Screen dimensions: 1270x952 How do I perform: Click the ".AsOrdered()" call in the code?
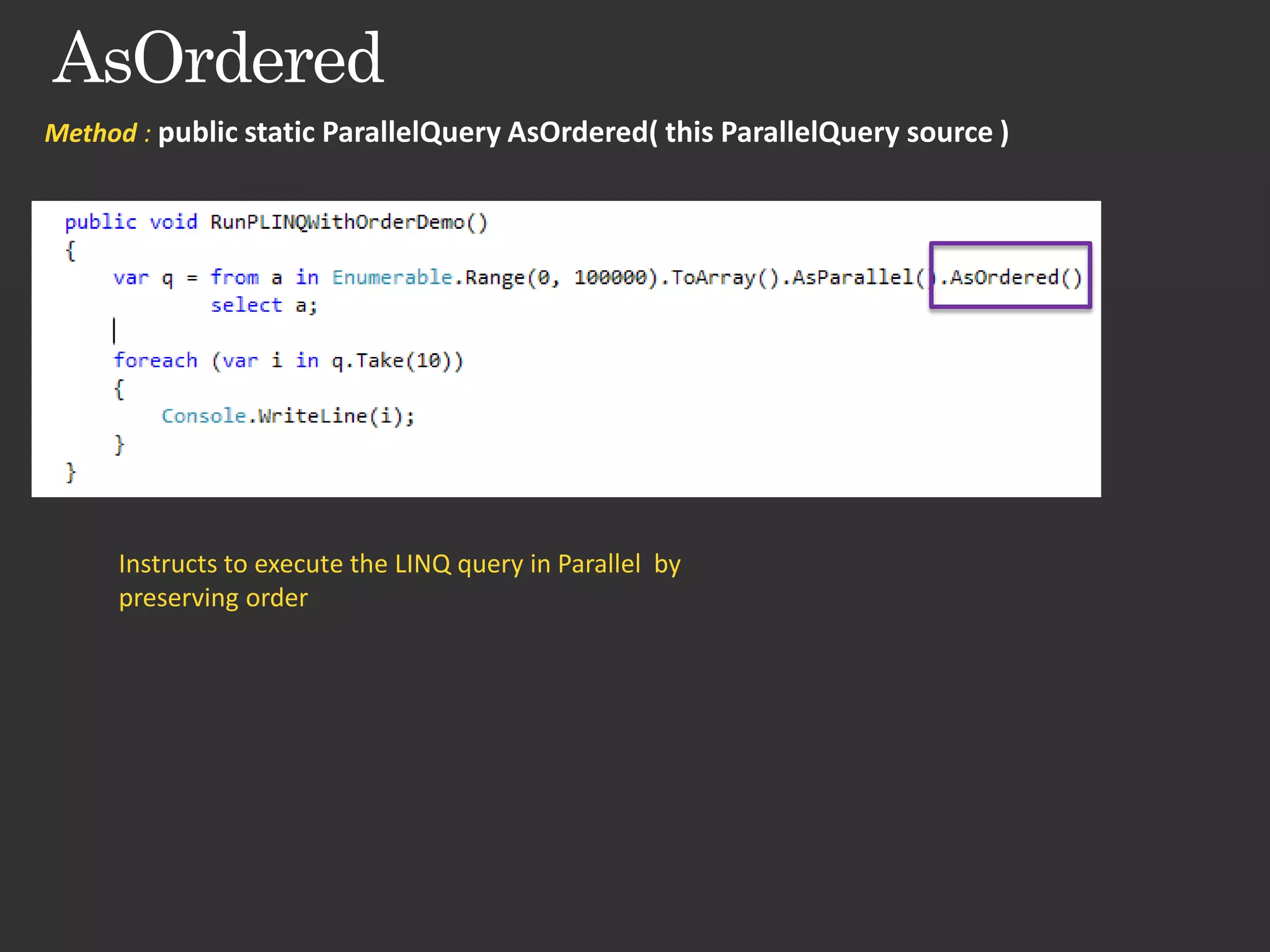coord(1011,277)
